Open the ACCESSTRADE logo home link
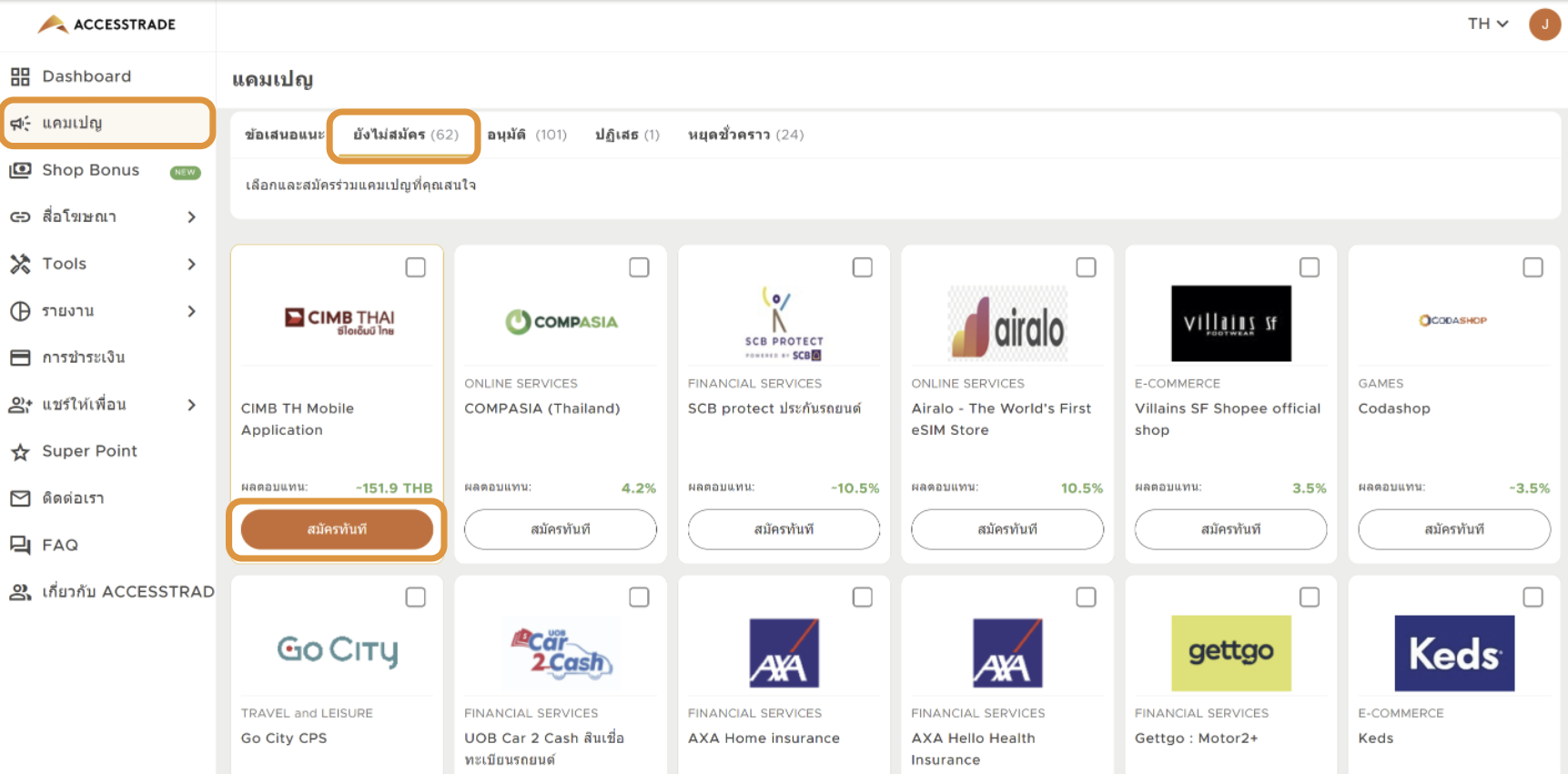Image resolution: width=1568 pixels, height=774 pixels. tap(106, 25)
